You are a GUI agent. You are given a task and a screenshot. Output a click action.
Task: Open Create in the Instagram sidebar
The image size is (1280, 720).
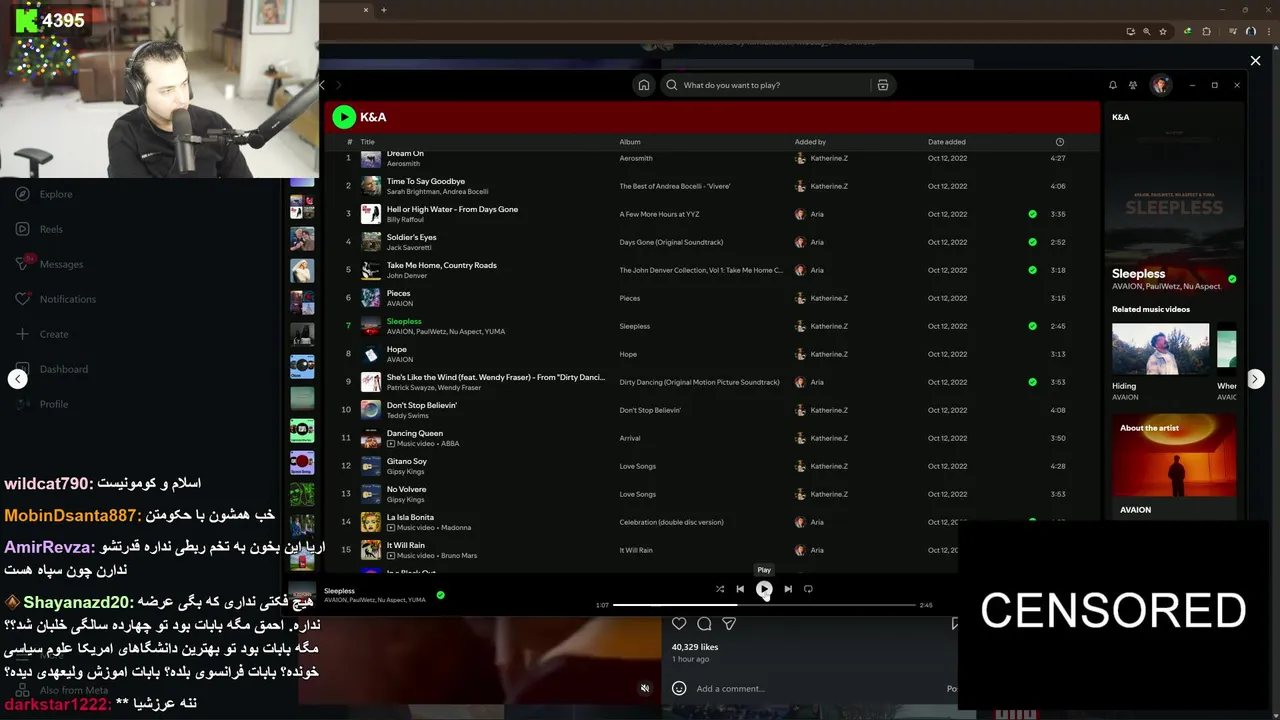(42, 334)
